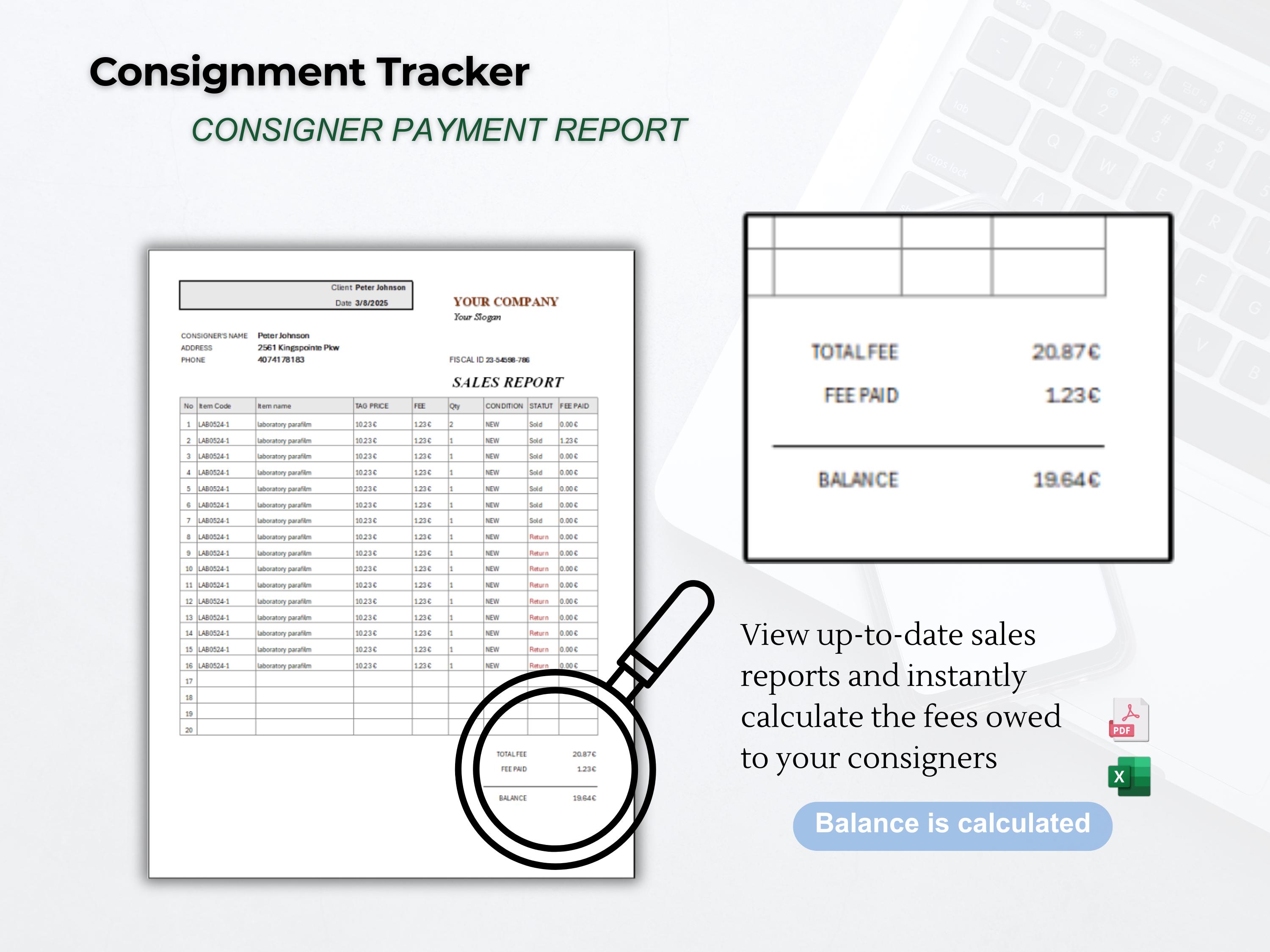Click the small 'TOTAL FEE' label inside the magnifier
Viewport: 1270px width, 952px height.
[x=511, y=754]
